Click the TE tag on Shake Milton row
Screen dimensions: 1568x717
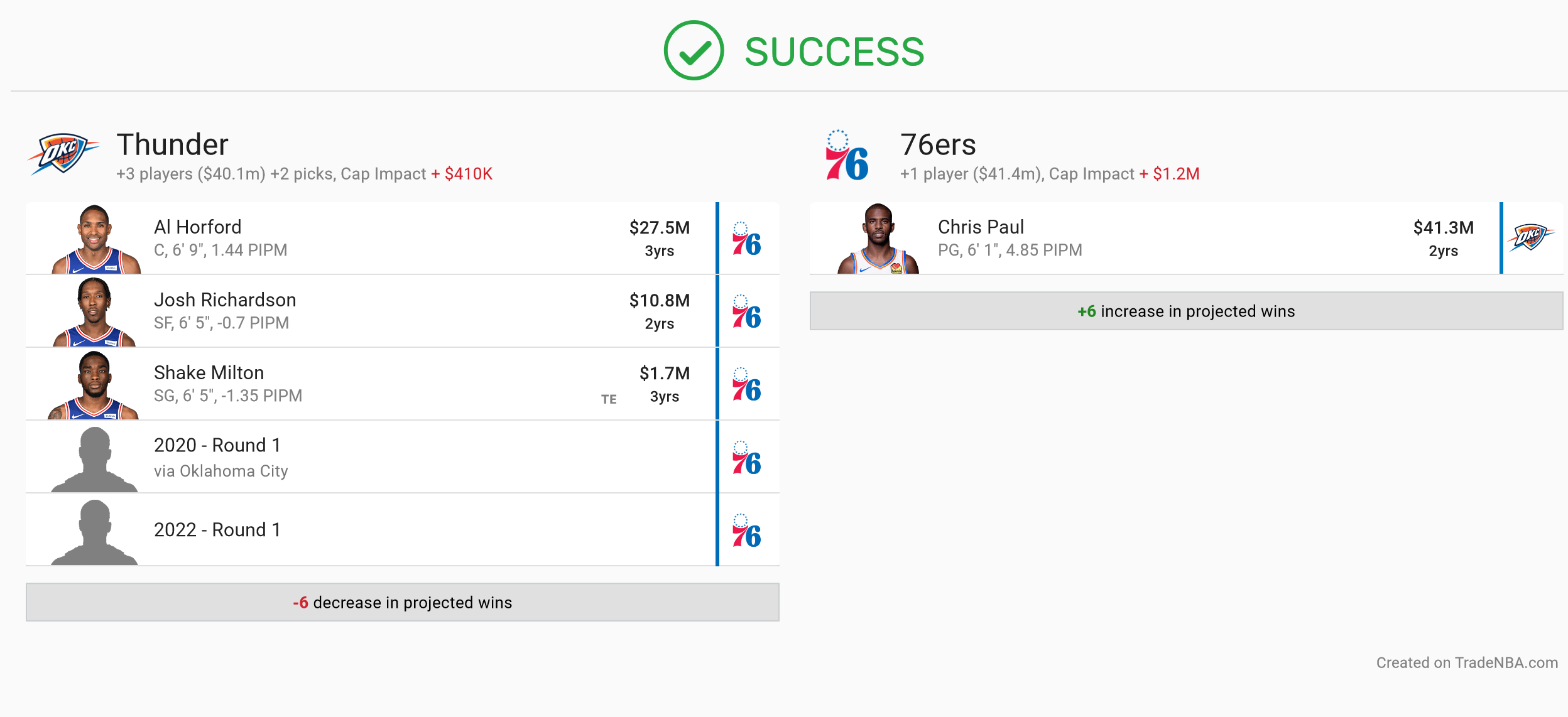point(609,399)
